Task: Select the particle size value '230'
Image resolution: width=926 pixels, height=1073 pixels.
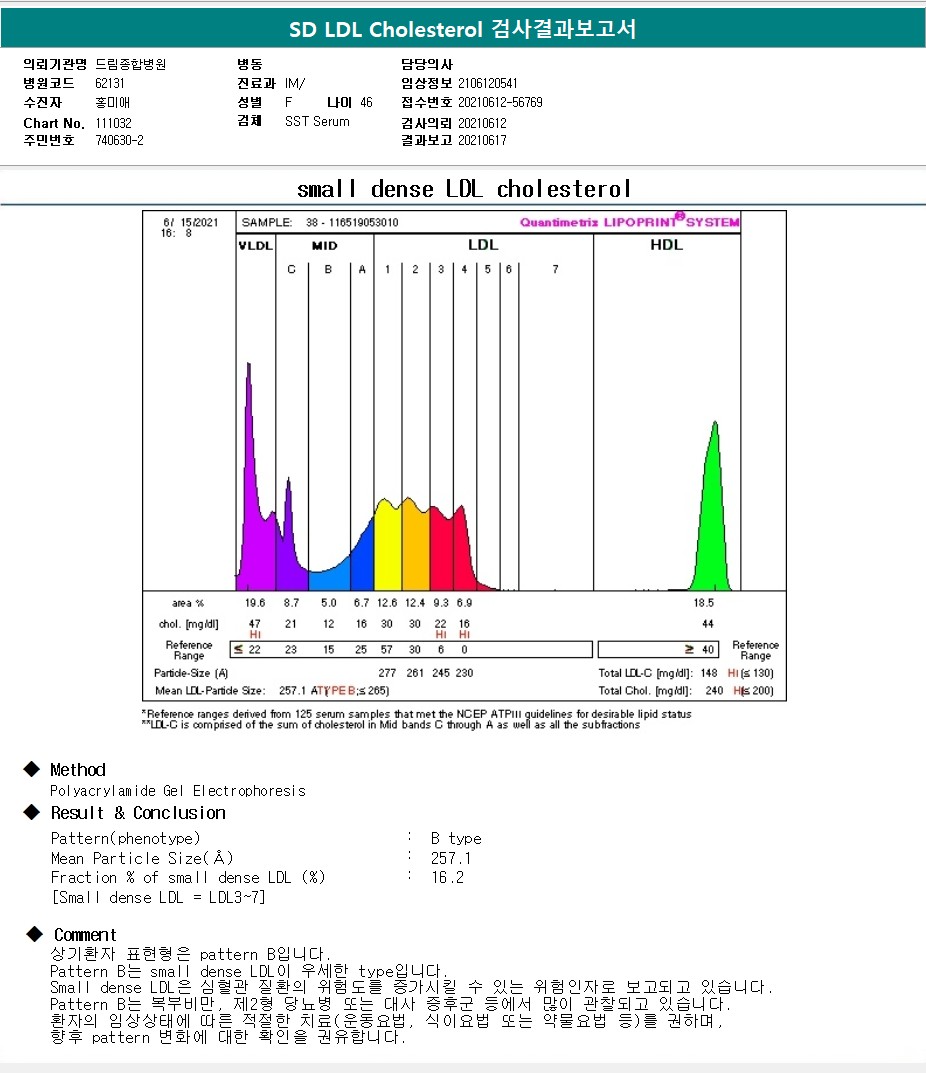Action: coord(464,673)
